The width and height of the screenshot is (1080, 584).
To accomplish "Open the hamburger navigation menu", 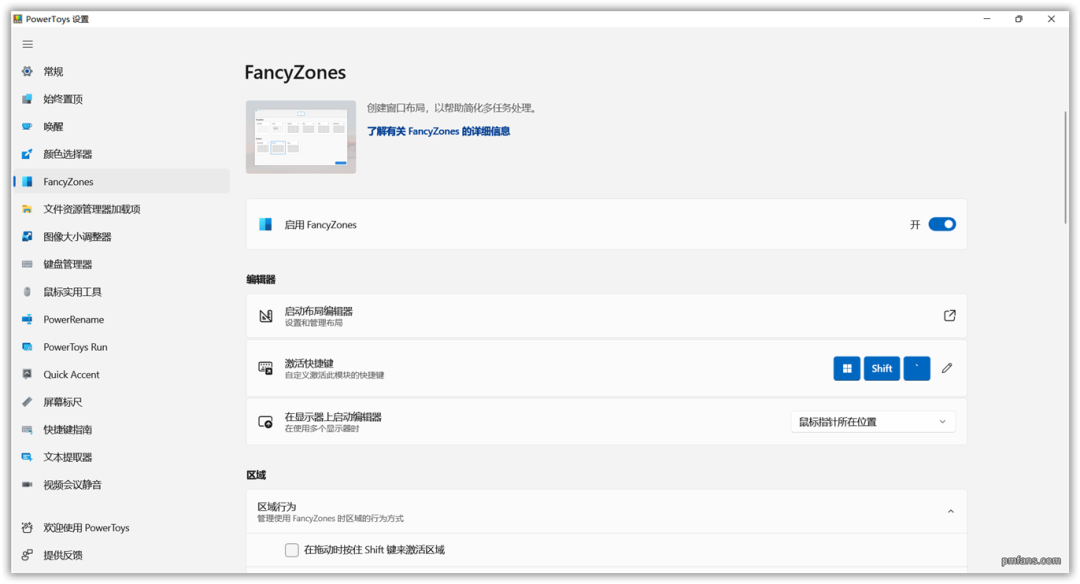I will click(x=28, y=44).
